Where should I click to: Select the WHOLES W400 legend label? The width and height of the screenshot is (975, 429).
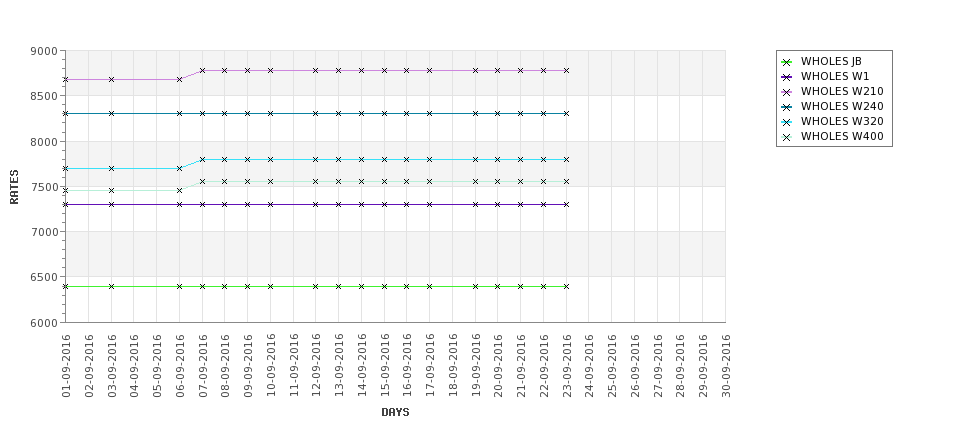842,137
